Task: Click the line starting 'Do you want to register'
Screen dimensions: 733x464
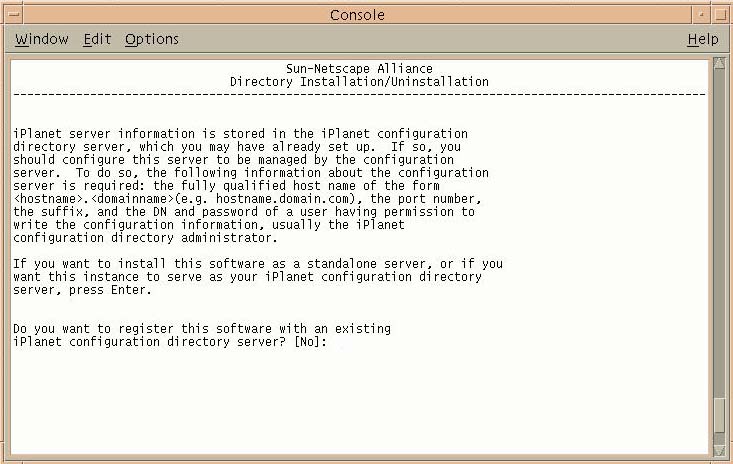Action: click(x=202, y=329)
